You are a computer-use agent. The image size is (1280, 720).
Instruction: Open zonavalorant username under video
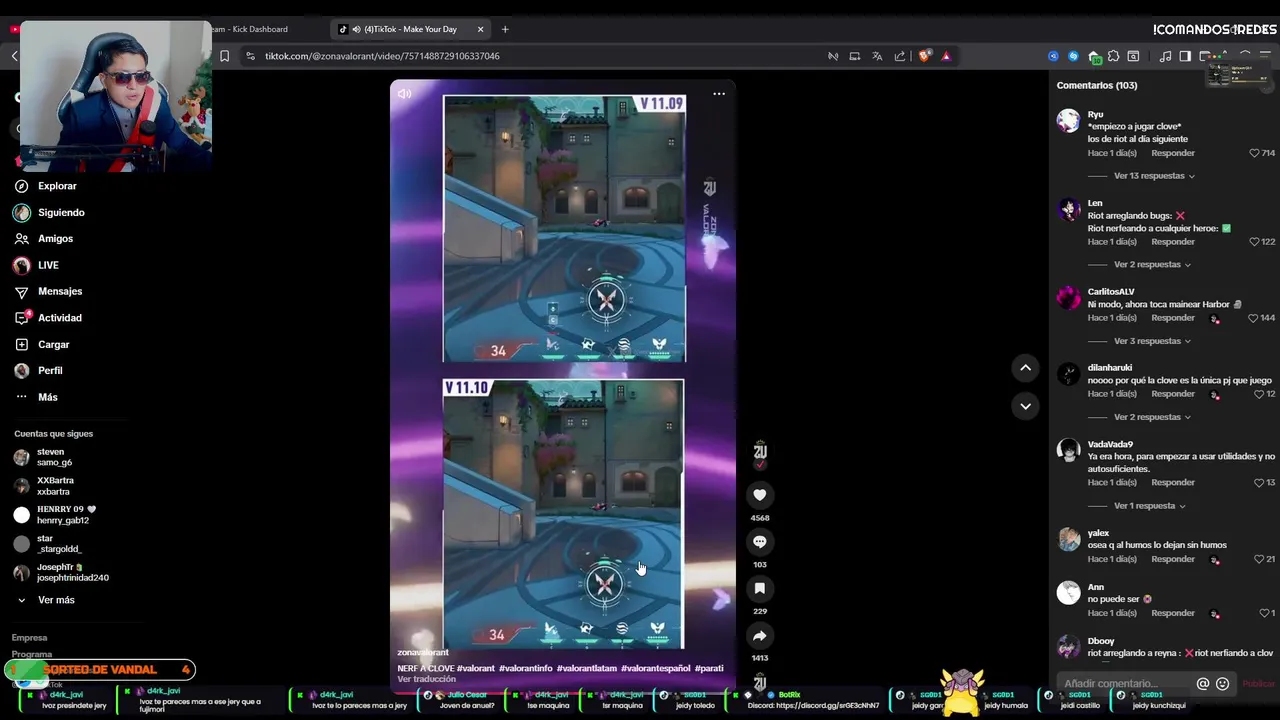(x=423, y=653)
